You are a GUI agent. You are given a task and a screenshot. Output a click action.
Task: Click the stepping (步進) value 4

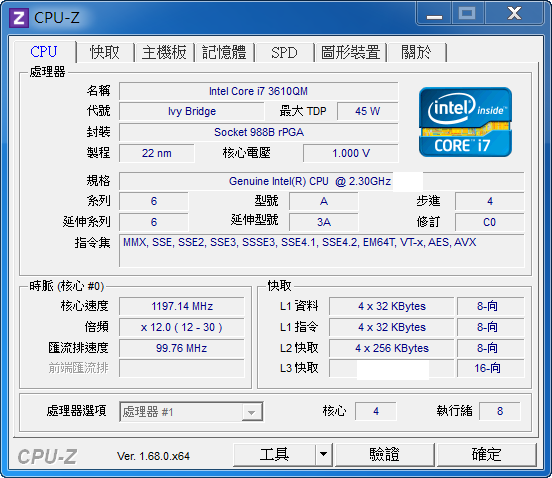pyautogui.click(x=489, y=201)
